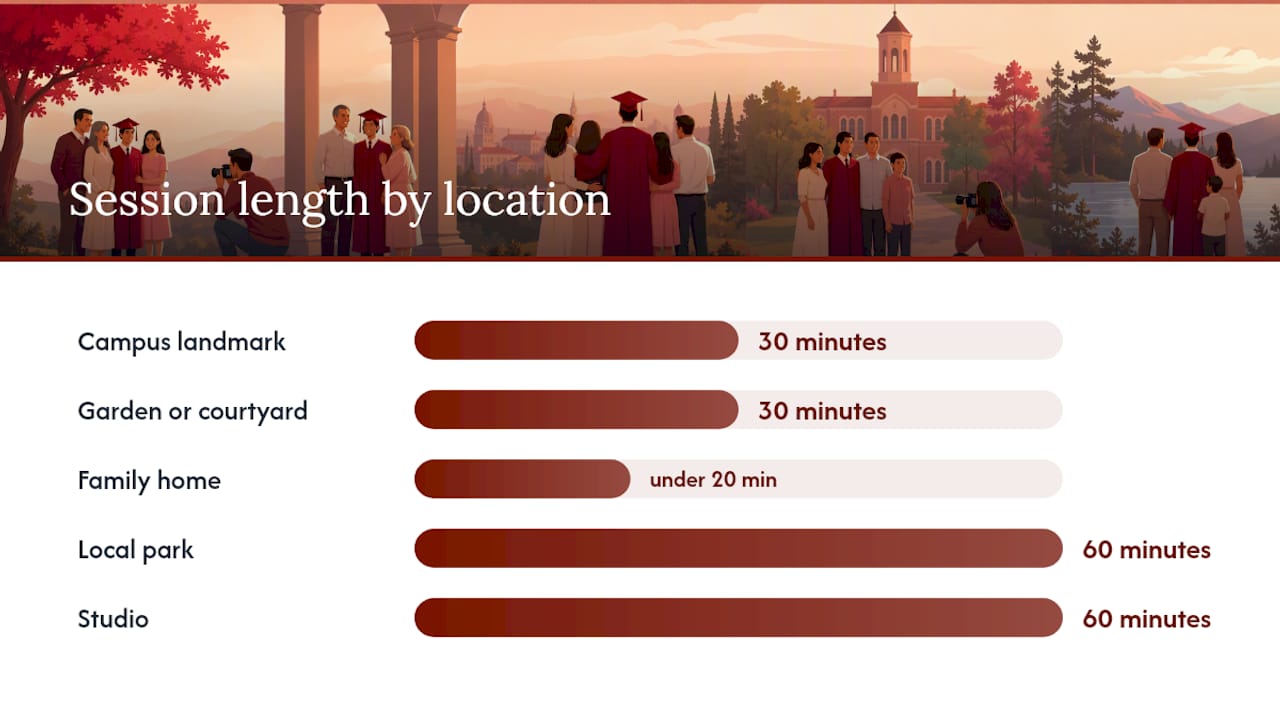Click the Local park full bar

click(x=738, y=548)
